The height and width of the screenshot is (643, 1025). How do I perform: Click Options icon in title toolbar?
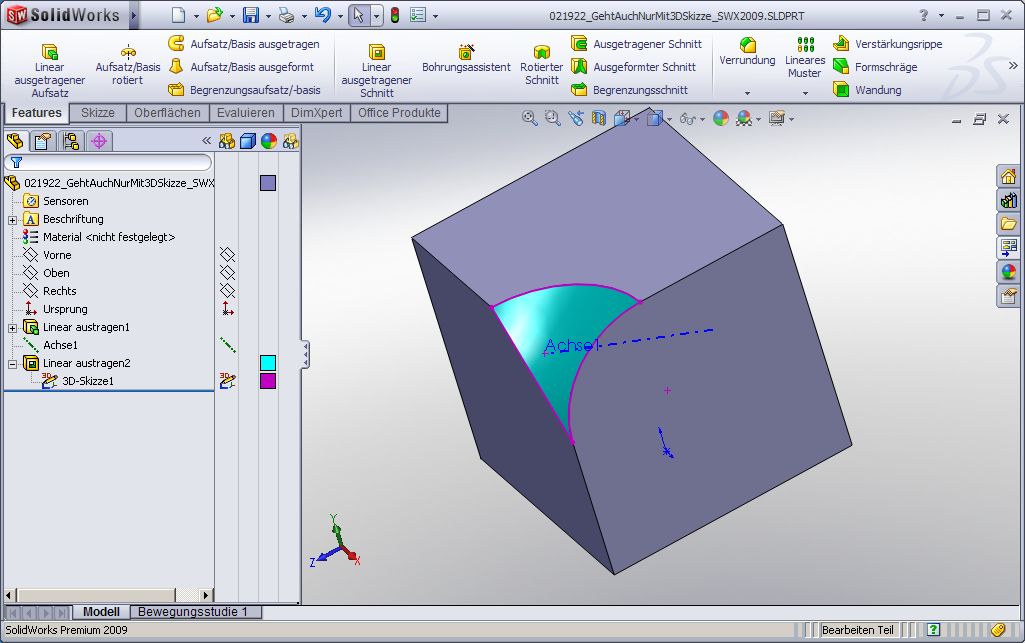[418, 15]
